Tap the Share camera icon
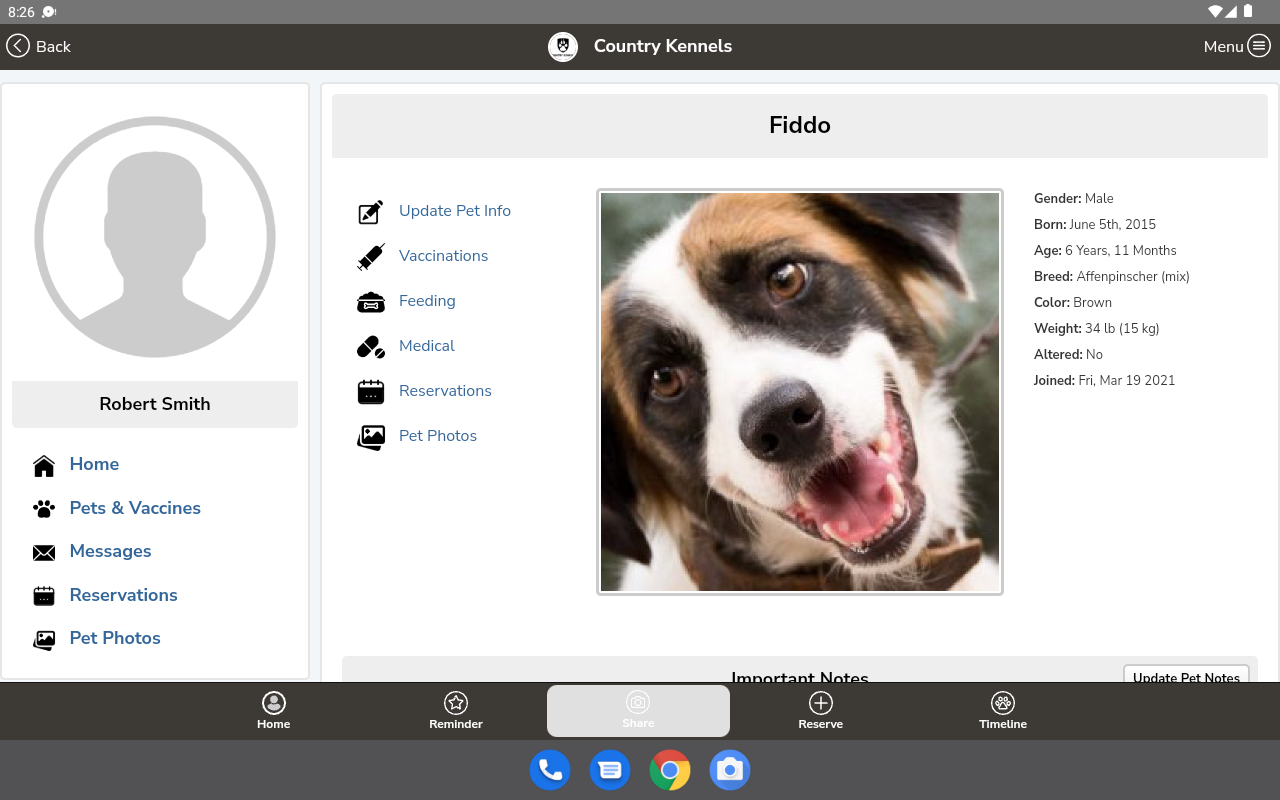This screenshot has width=1280, height=800. click(x=638, y=703)
